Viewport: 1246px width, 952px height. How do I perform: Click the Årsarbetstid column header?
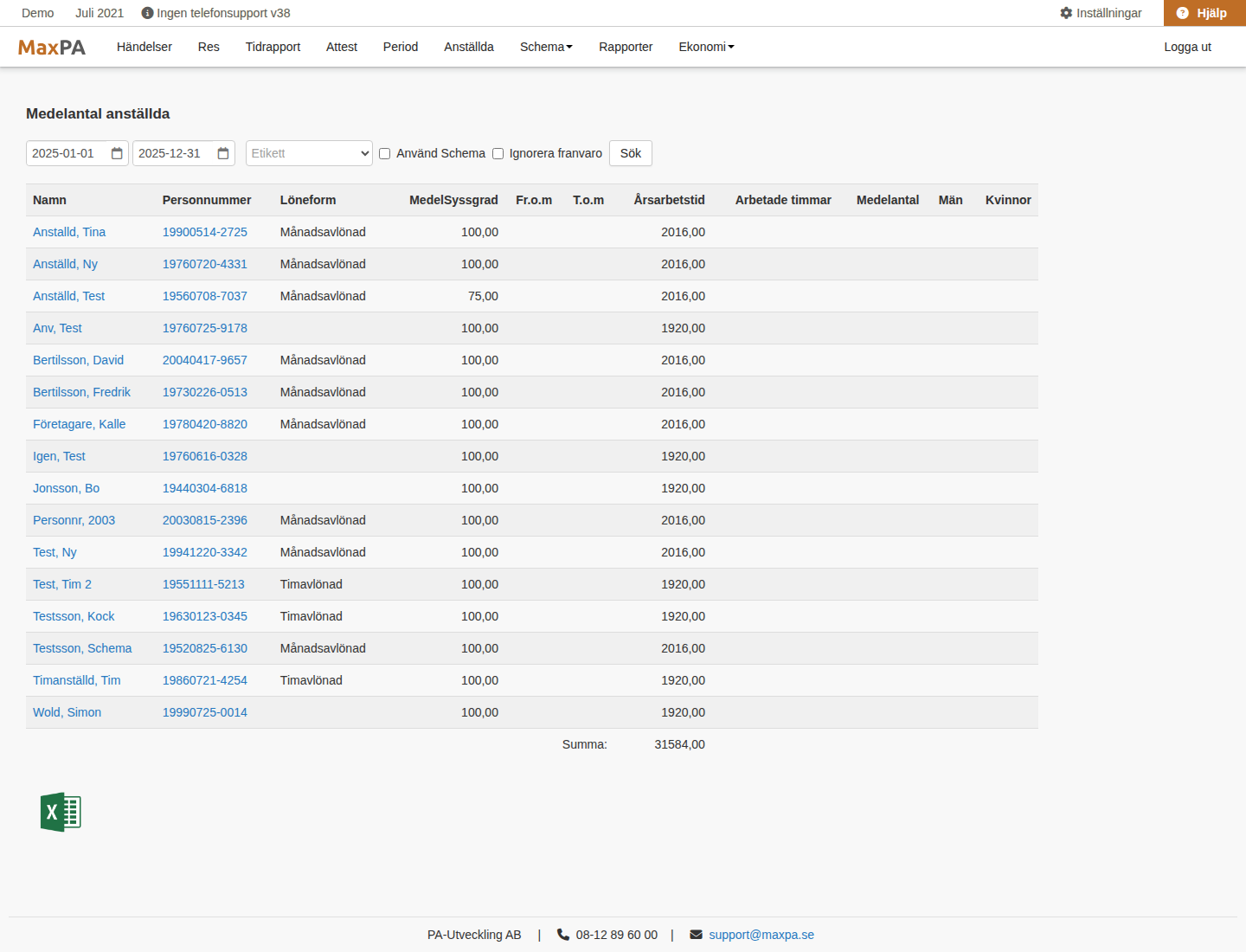point(669,200)
